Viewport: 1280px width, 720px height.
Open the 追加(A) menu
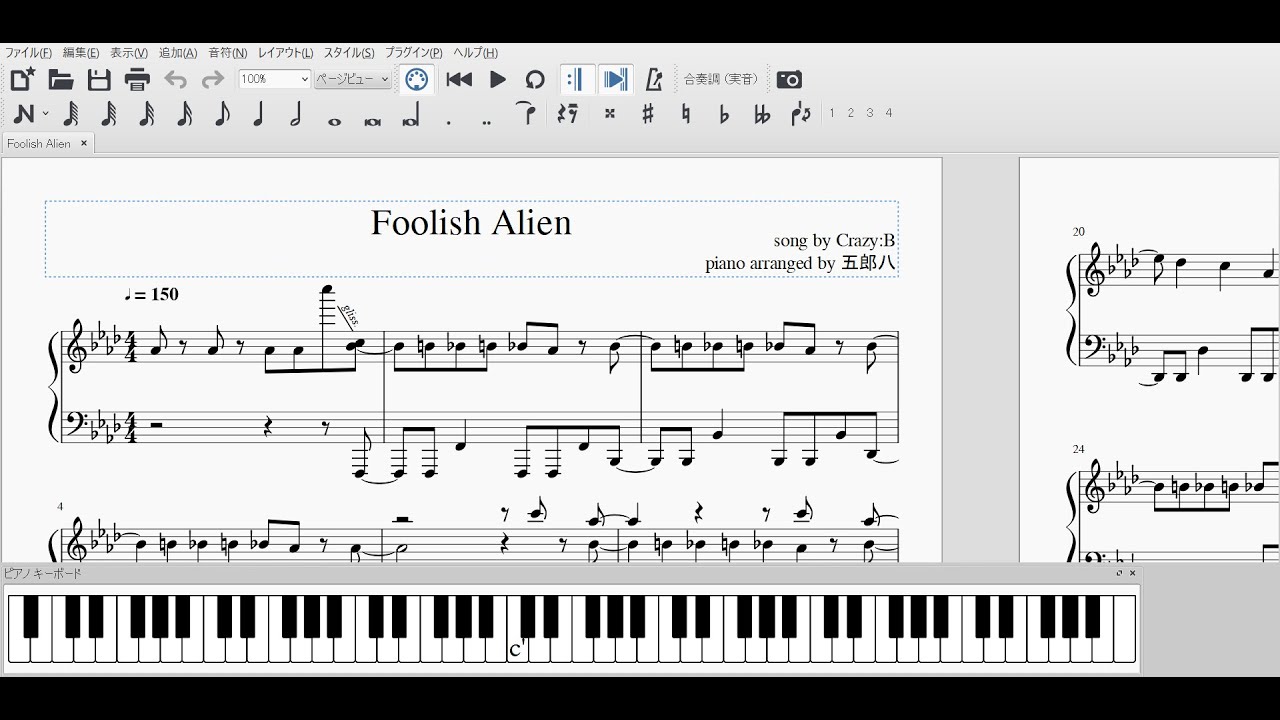tap(178, 53)
